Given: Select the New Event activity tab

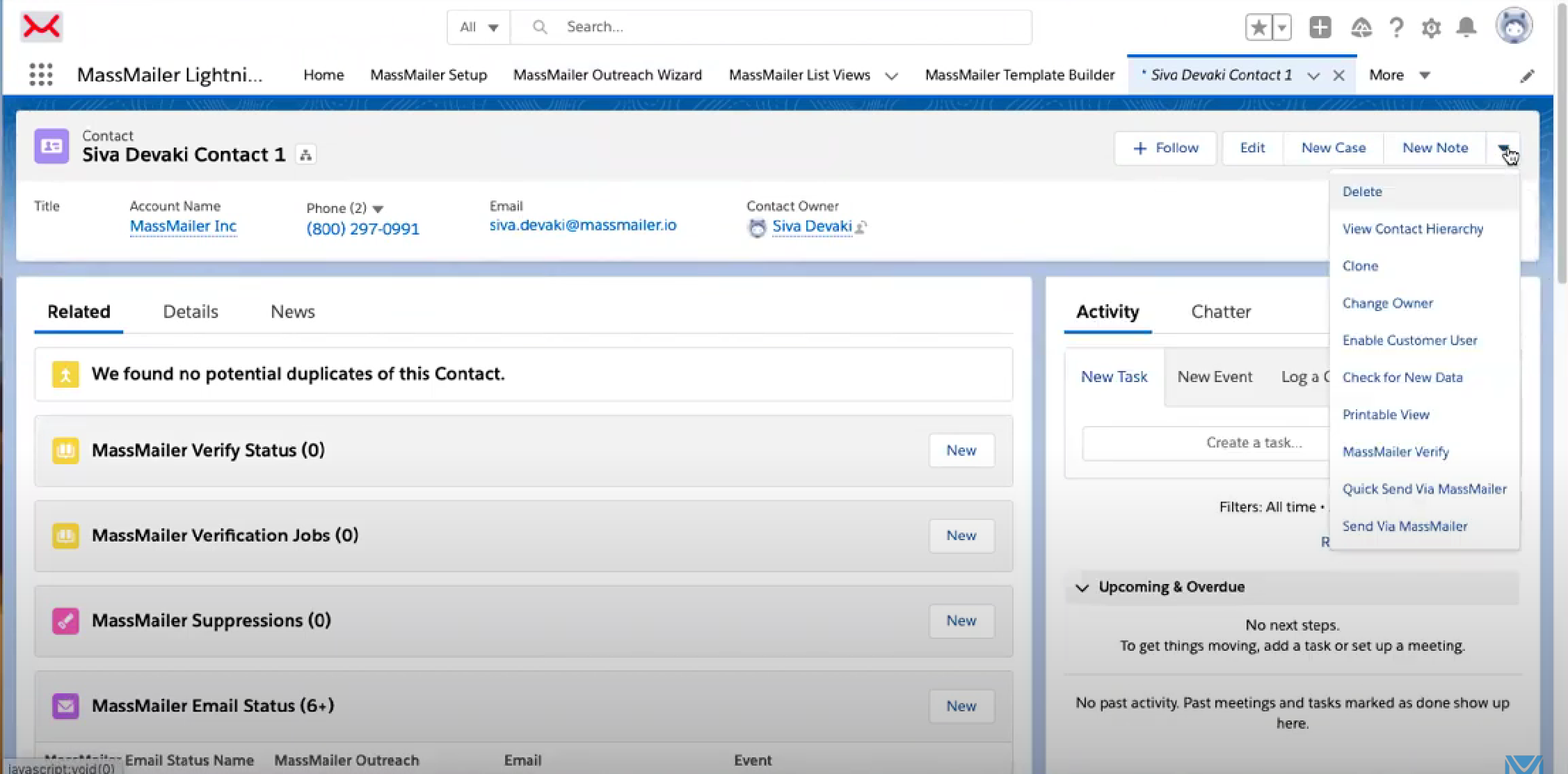Looking at the screenshot, I should (1215, 377).
